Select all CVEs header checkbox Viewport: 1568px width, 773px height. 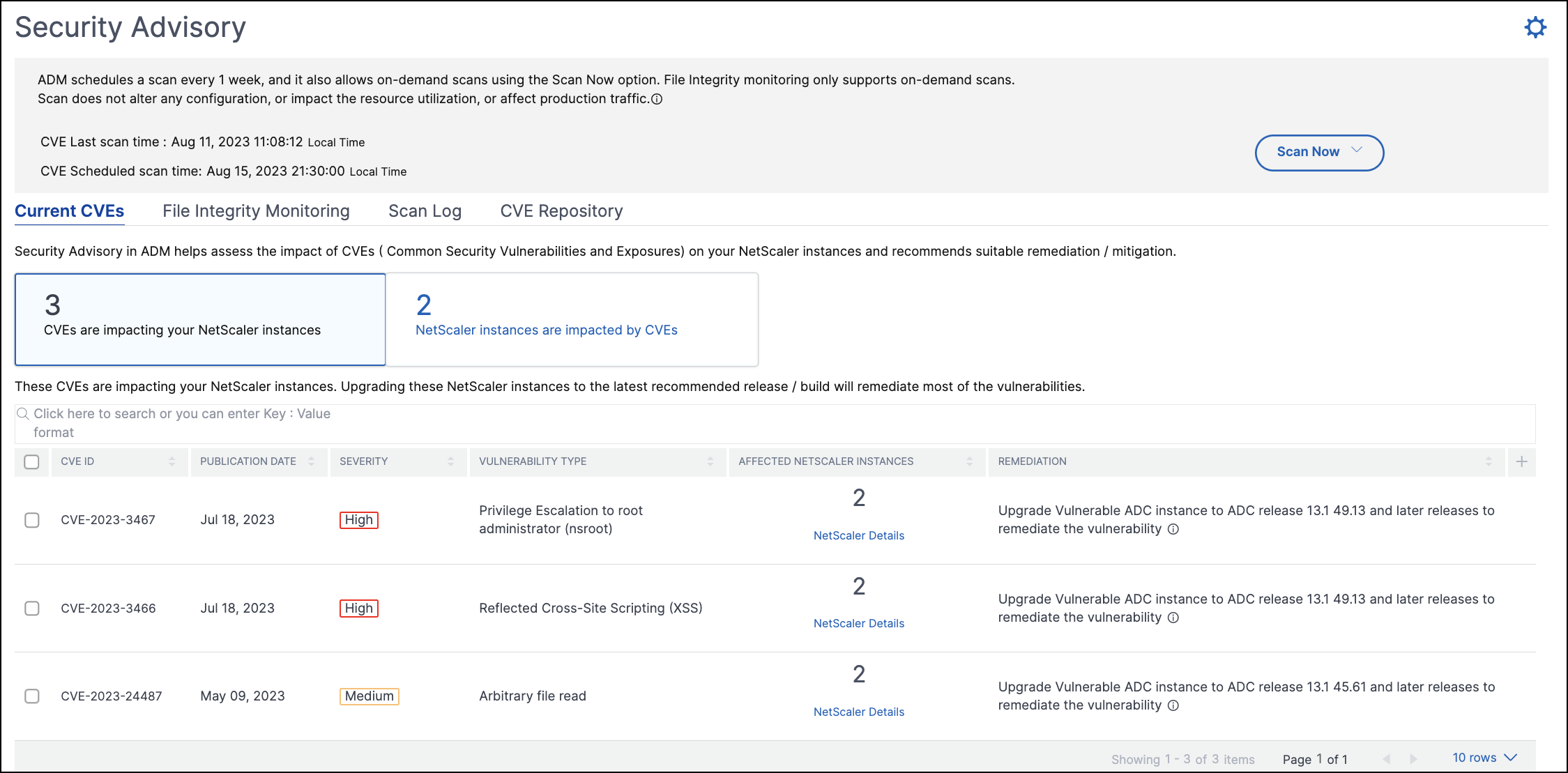(x=31, y=461)
